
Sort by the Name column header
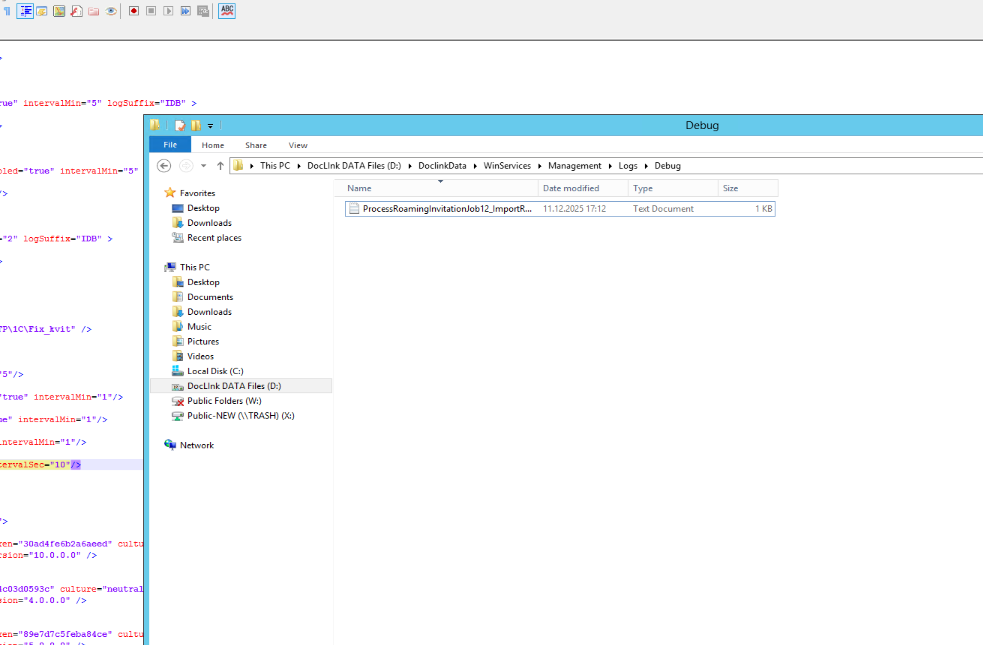(x=436, y=188)
